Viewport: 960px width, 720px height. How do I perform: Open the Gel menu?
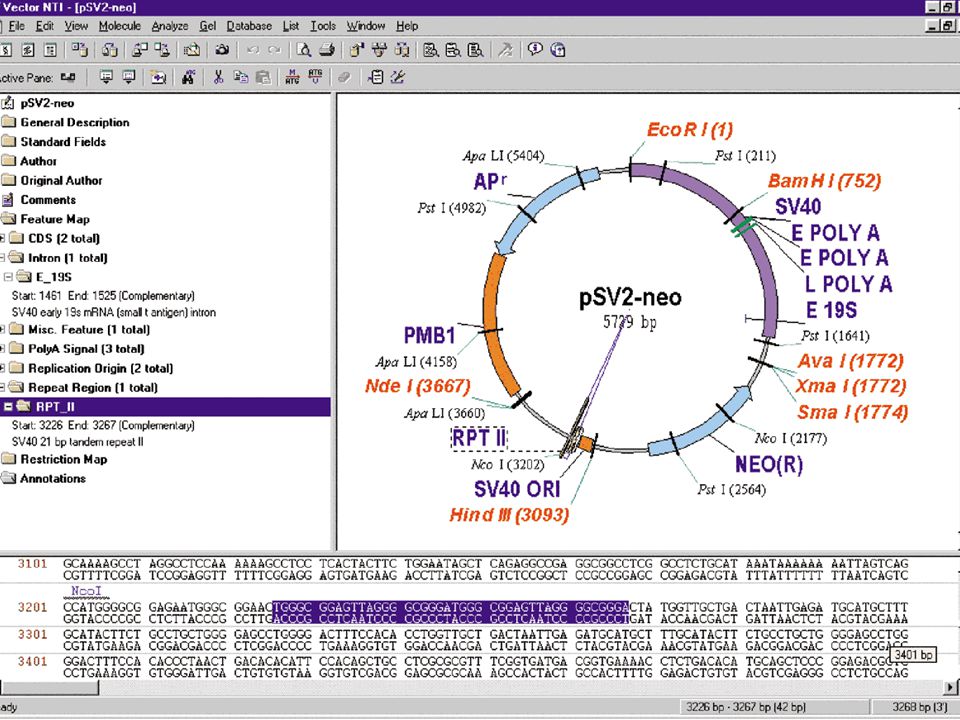coord(208,26)
